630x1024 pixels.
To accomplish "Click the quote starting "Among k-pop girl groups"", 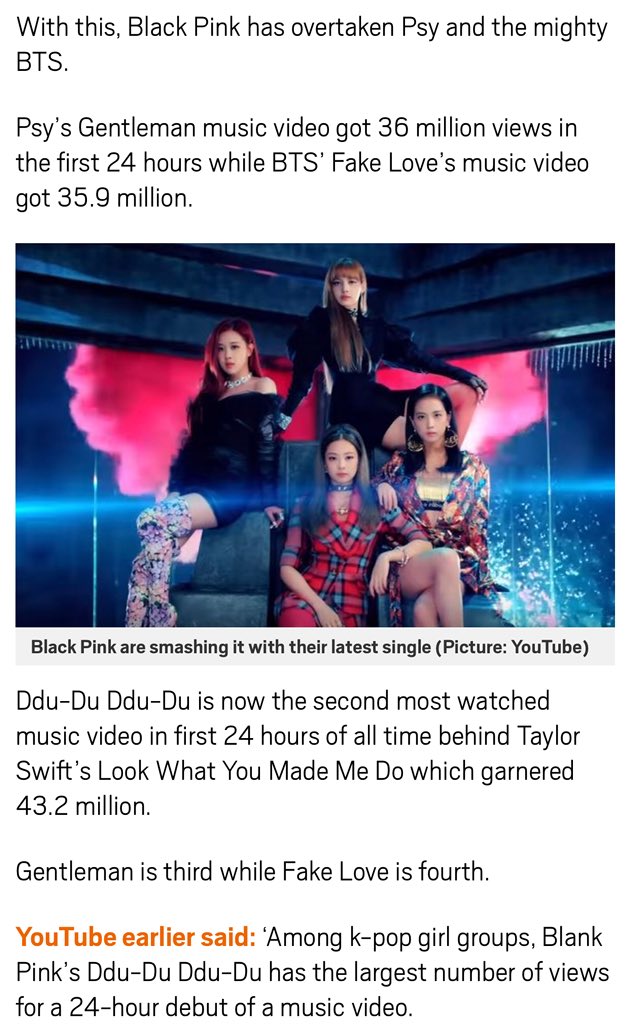I will click(312, 972).
